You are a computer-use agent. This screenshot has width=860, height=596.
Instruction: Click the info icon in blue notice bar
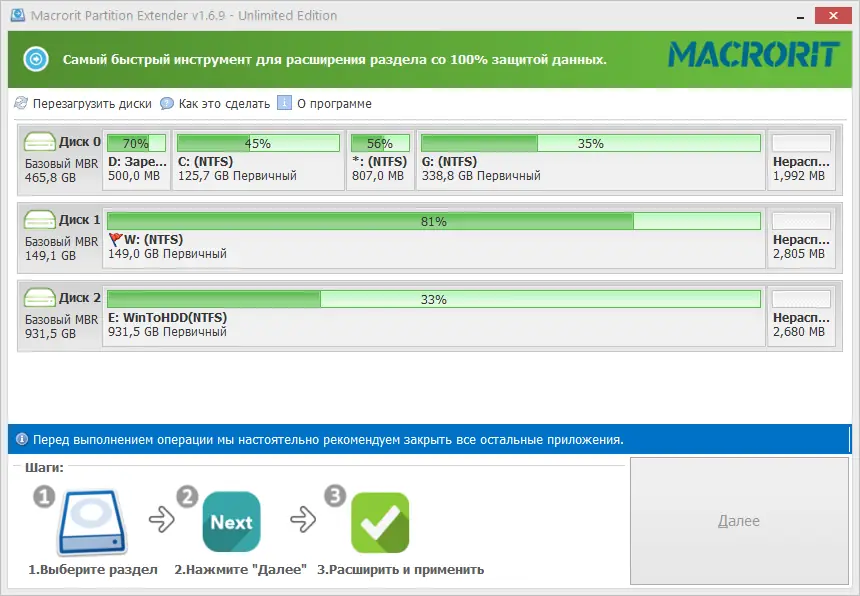[x=22, y=439]
